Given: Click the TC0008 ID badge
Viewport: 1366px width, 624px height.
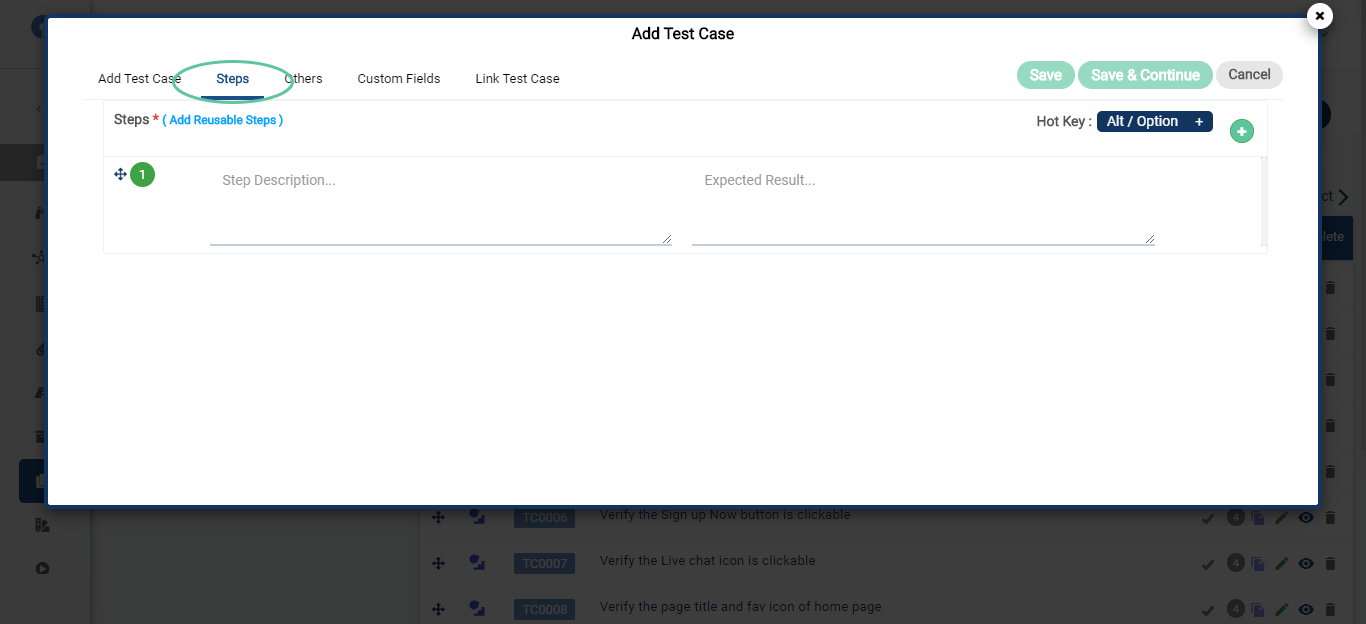Looking at the screenshot, I should point(545,609).
